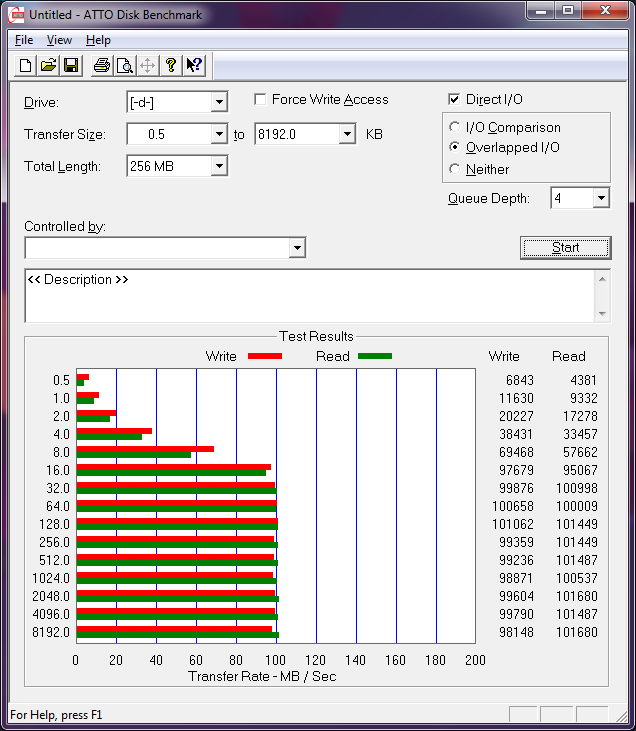Screen dimensions: 636x731
Task: Click the New file toolbar icon
Action: pos(26,65)
